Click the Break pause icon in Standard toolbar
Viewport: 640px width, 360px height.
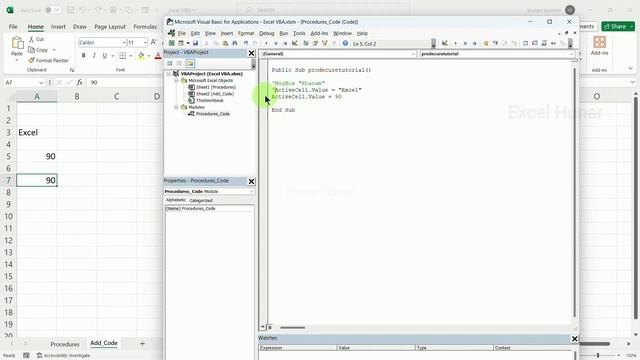tap(276, 43)
